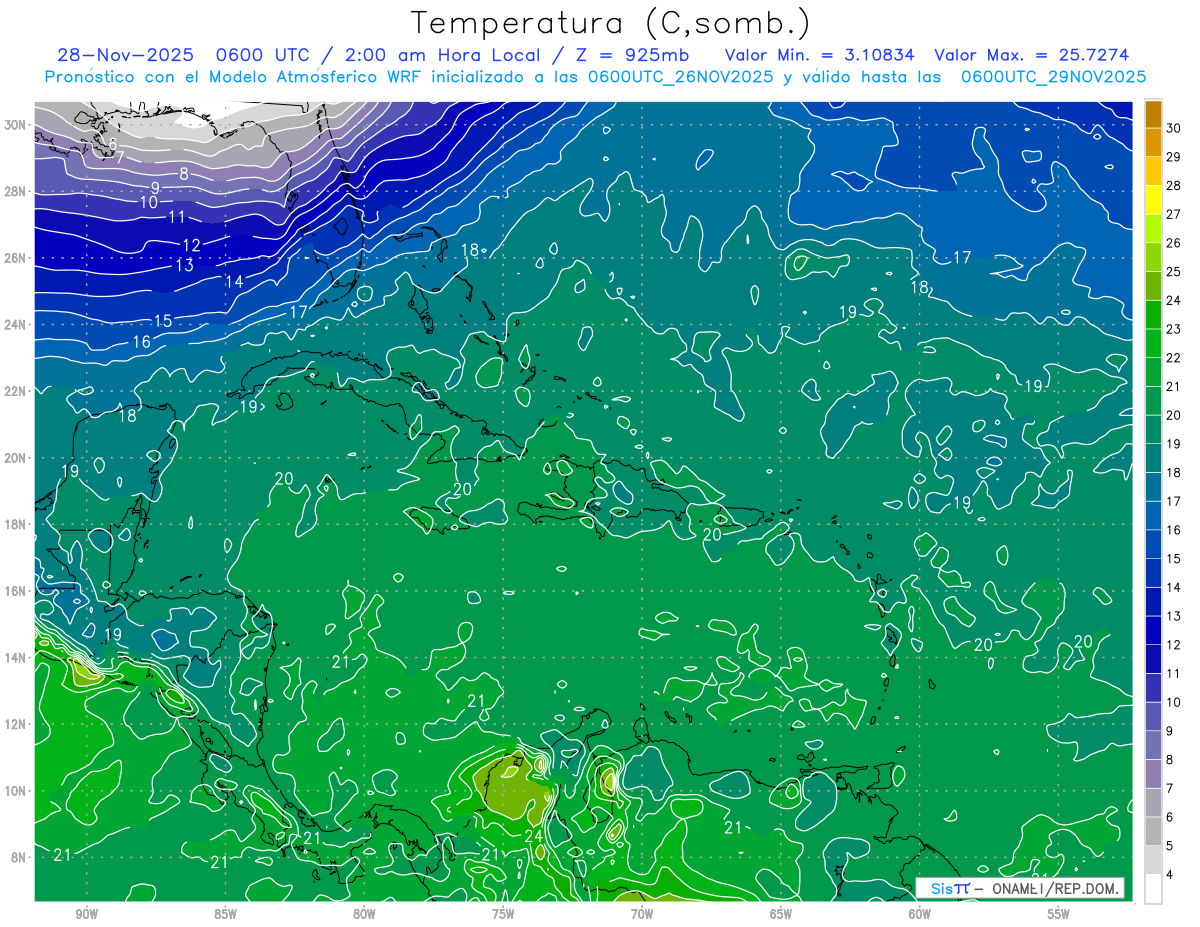Click the 85W longitude axis label
Viewport: 1200px width, 927px height.
[225, 914]
